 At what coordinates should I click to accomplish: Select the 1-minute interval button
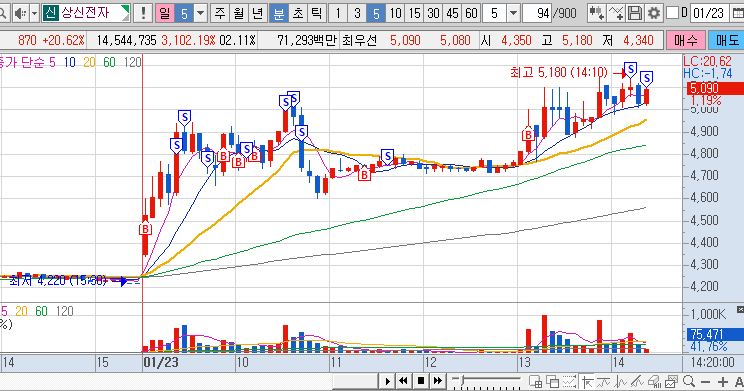[338, 13]
